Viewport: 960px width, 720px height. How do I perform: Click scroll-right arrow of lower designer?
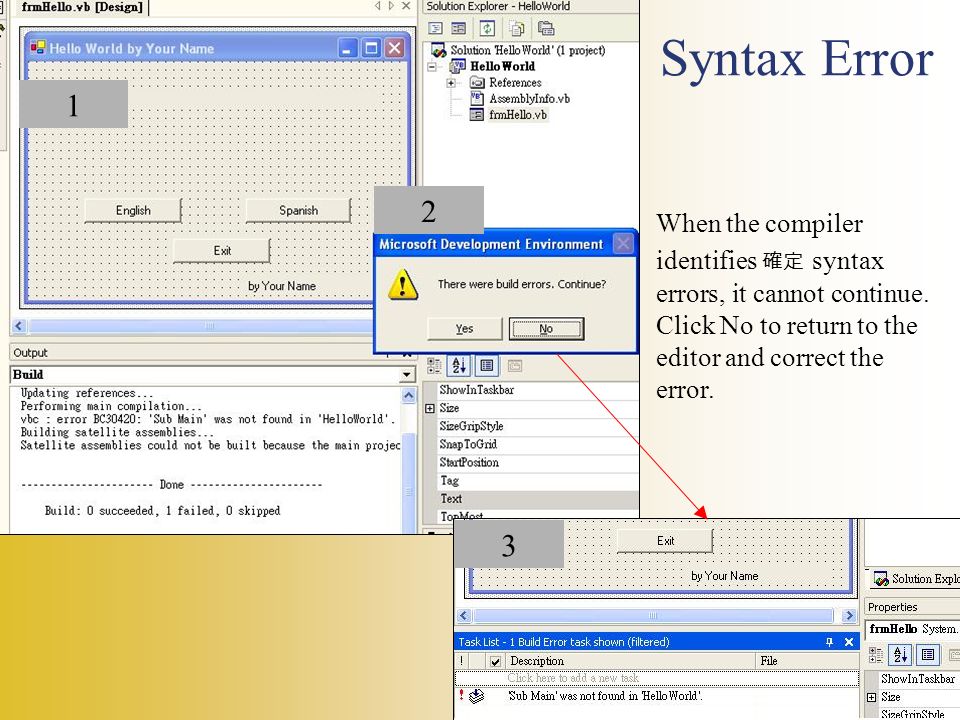(x=849, y=615)
